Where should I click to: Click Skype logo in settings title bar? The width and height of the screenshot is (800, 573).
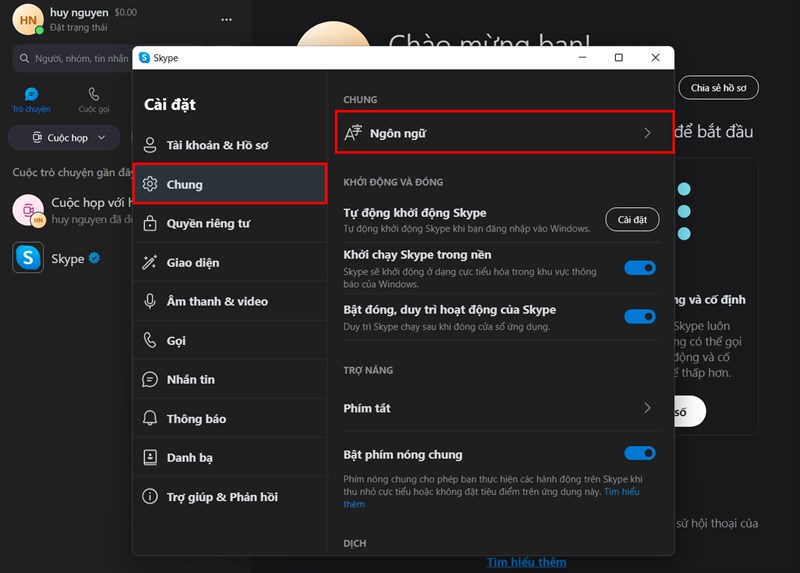coord(144,58)
